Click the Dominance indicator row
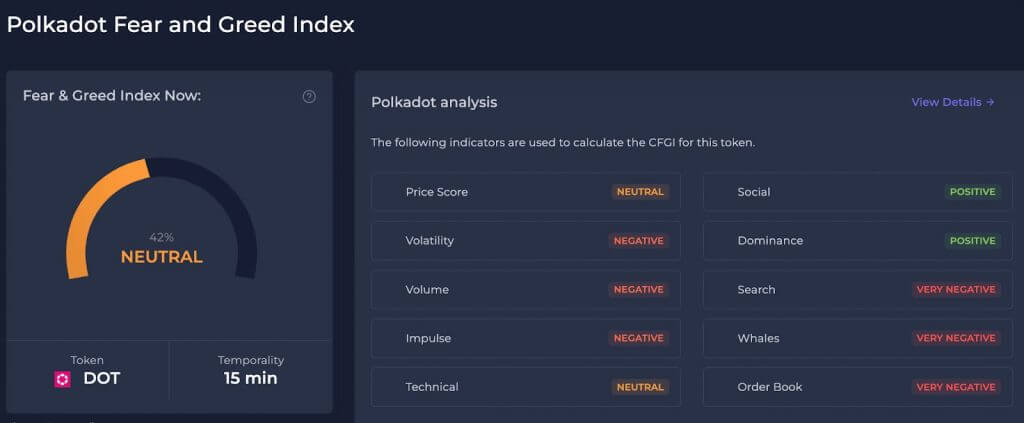This screenshot has height=423, width=1024. click(857, 241)
